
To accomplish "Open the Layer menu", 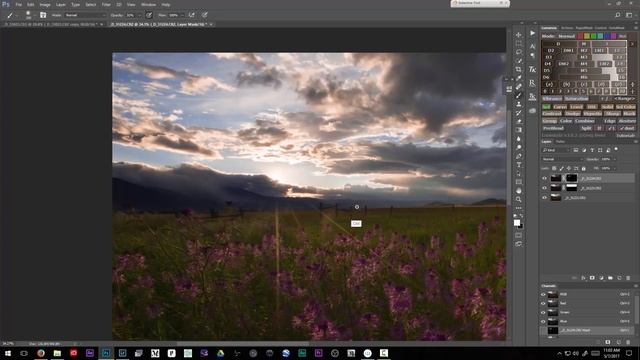I will [x=61, y=4].
